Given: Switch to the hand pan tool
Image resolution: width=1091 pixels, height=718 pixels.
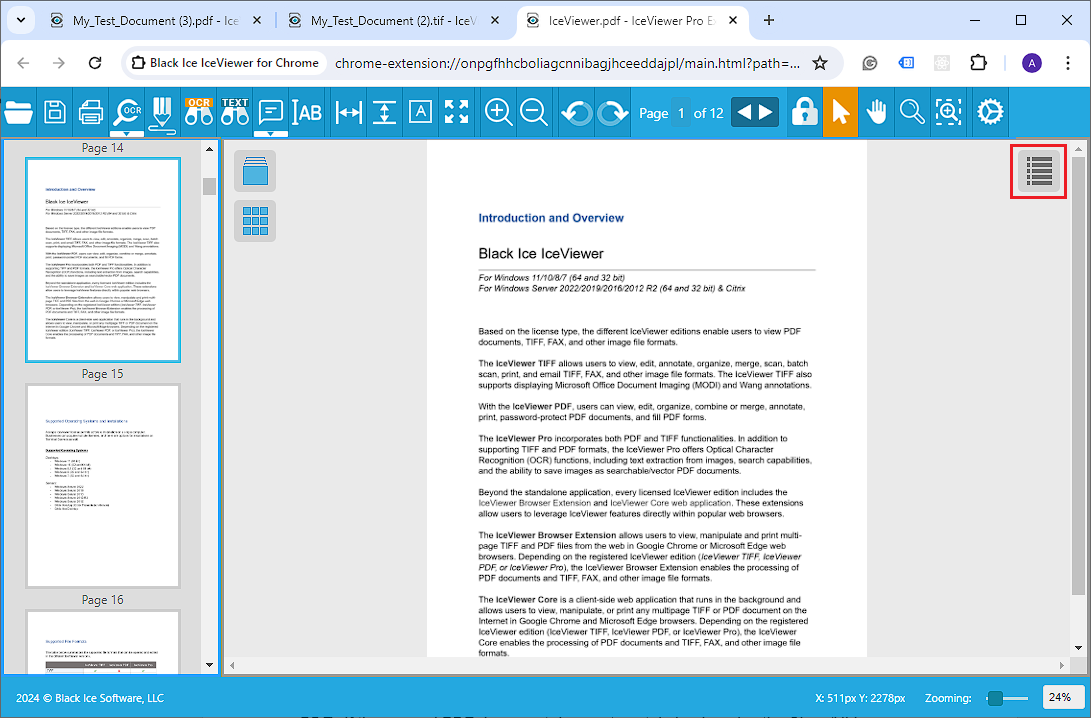Looking at the screenshot, I should tap(877, 112).
